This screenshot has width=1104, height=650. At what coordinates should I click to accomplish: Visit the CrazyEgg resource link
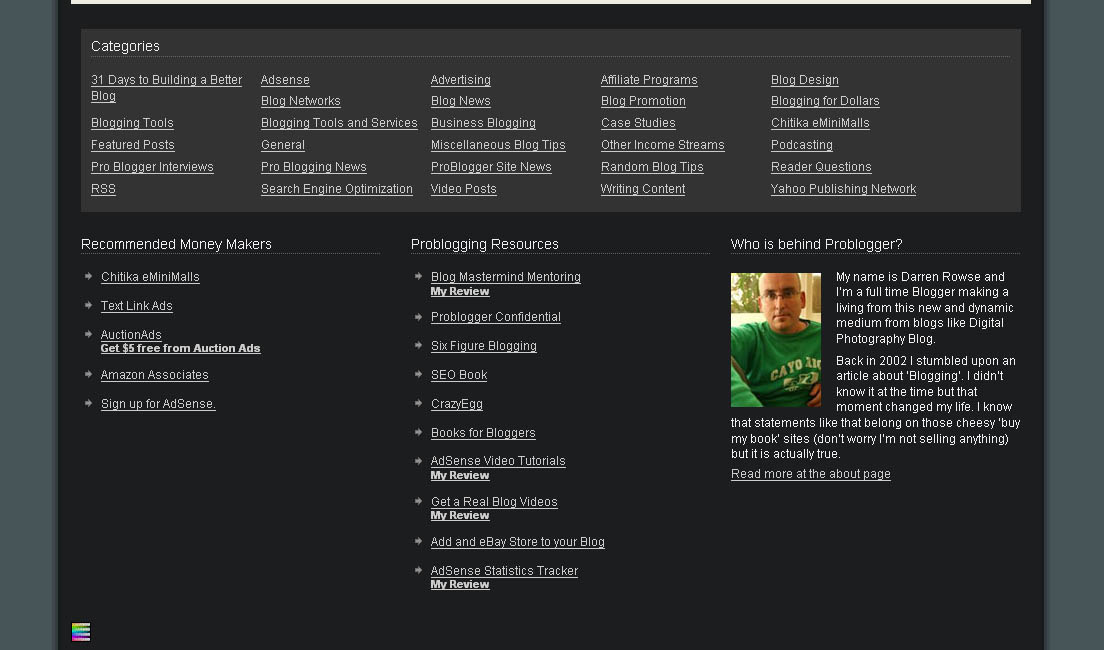tap(457, 404)
